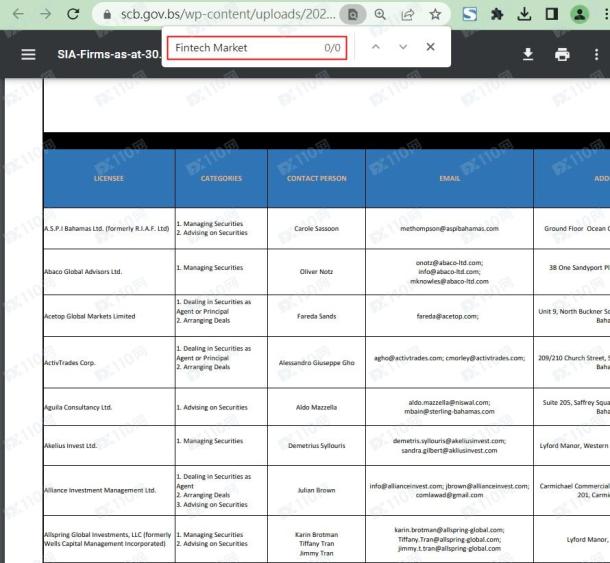Viewport: 610px width, 563px height.
Task: Click the find-in-page icon in address bar
Action: click(x=352, y=15)
